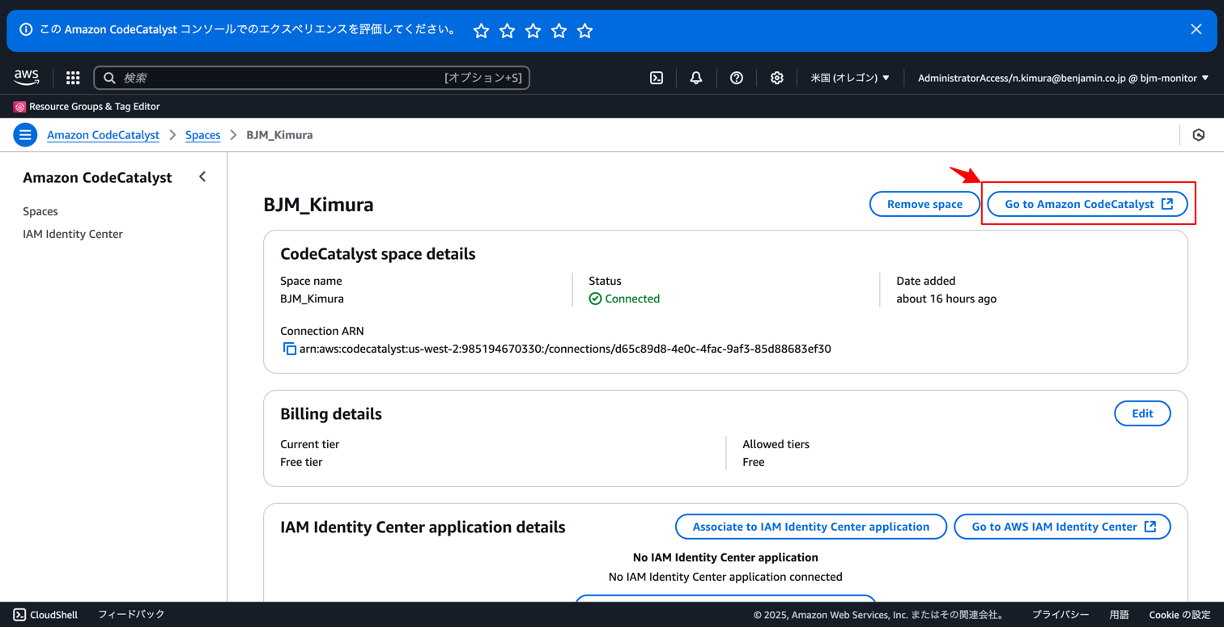Open the region dropdown 米国 (オレゴン)

[849, 77]
